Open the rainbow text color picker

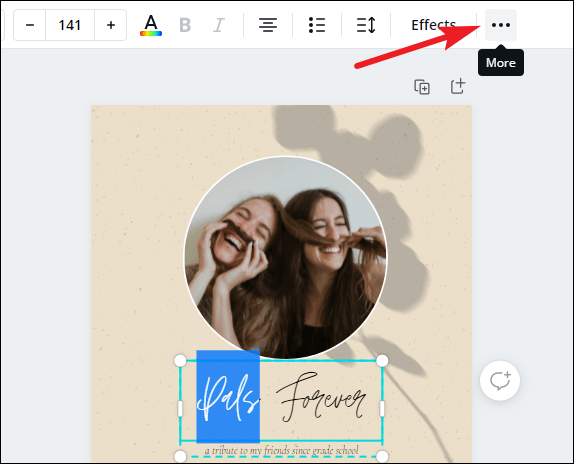tap(151, 25)
